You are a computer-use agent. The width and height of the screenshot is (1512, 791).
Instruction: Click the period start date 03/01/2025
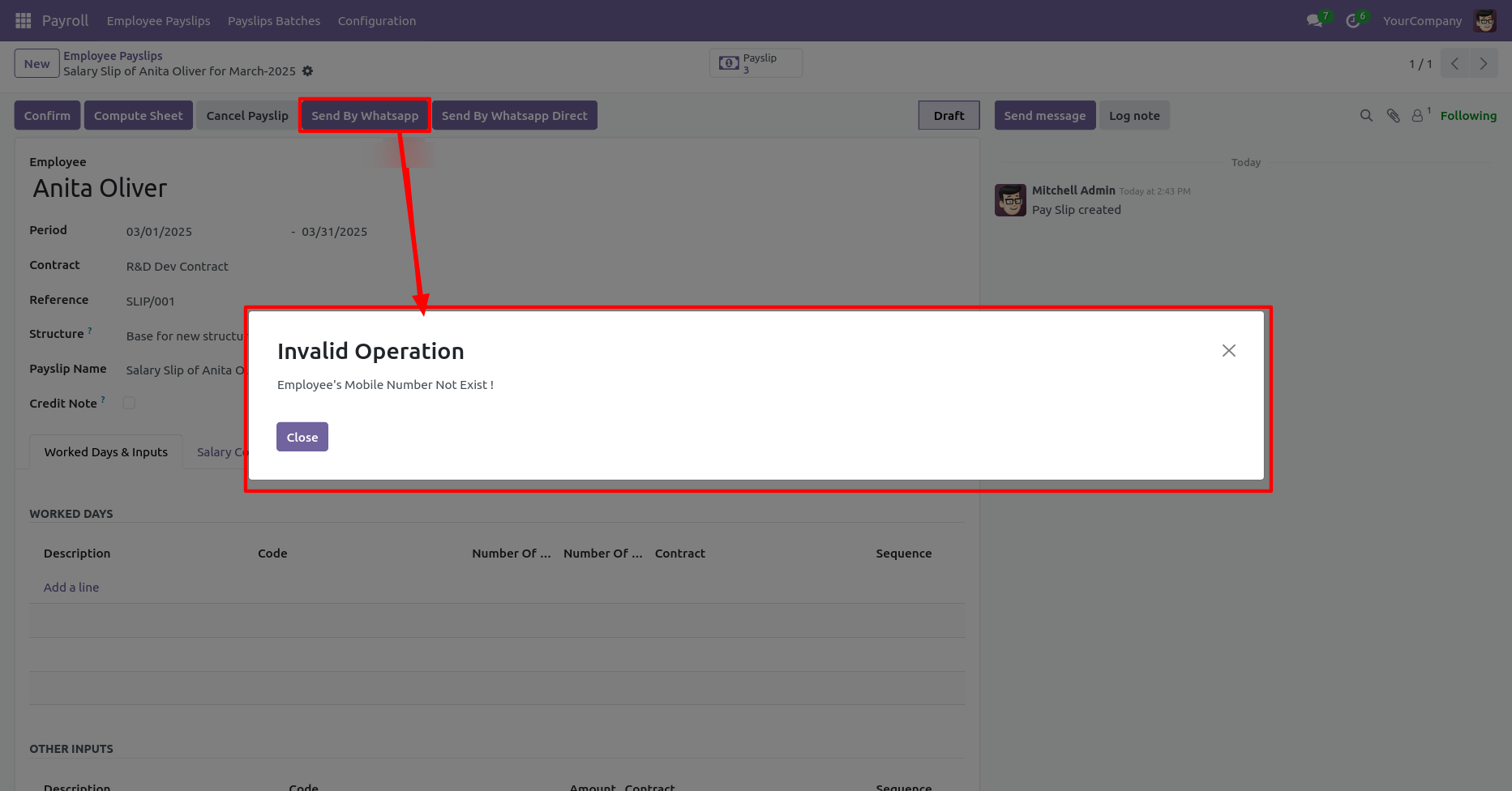pos(159,232)
